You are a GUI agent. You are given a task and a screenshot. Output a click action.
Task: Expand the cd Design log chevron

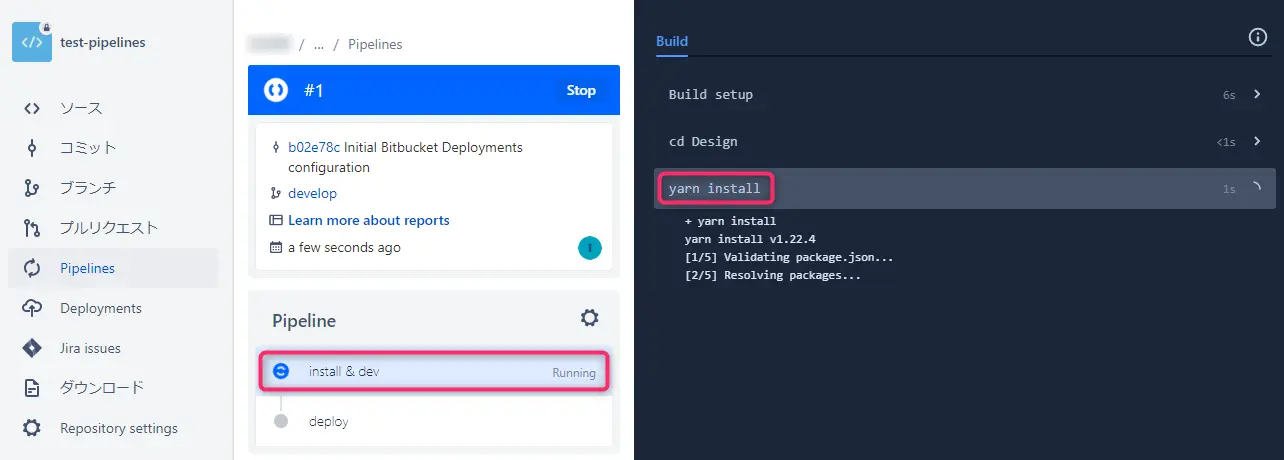coord(1256,141)
